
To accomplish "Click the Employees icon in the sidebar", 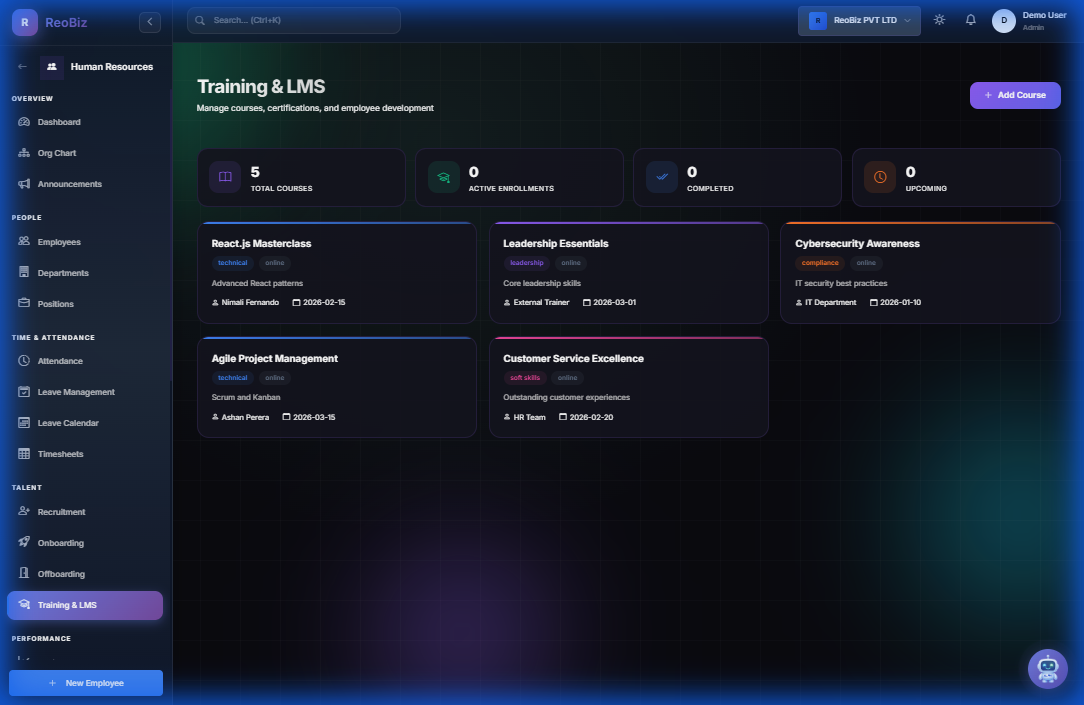I will (23, 241).
